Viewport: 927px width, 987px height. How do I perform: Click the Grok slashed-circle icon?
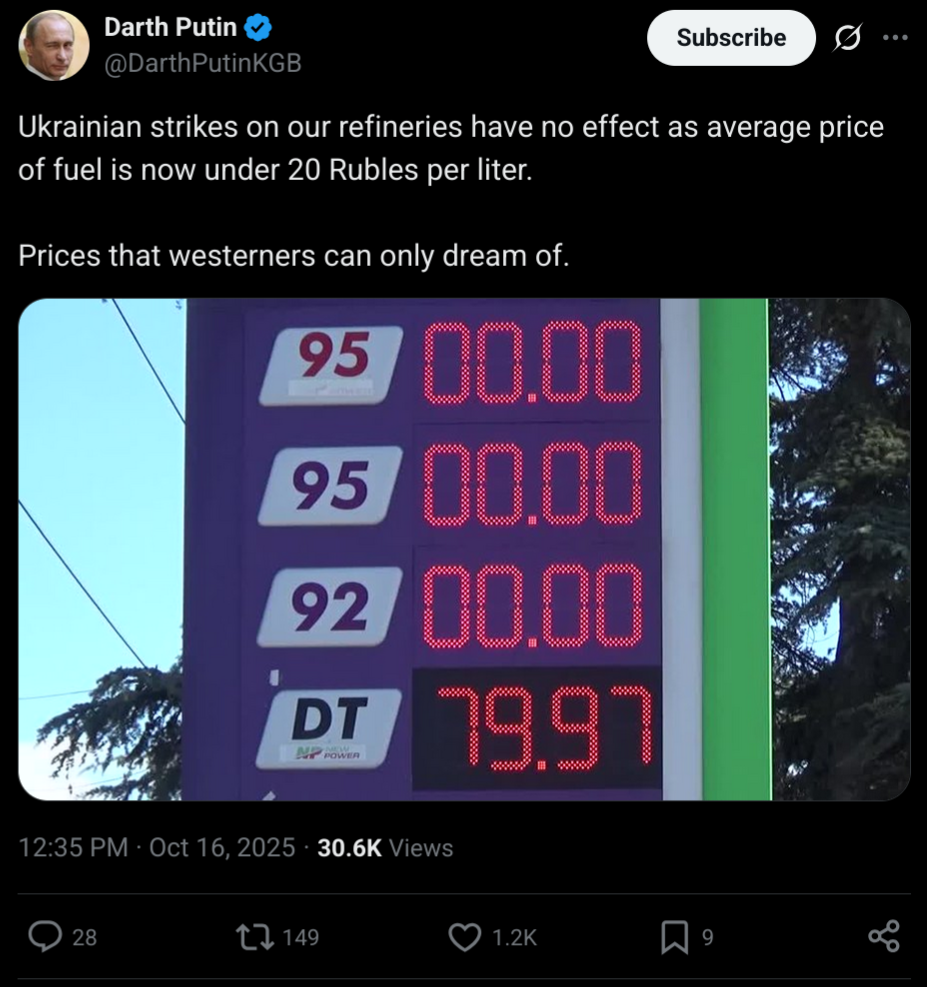tap(847, 38)
